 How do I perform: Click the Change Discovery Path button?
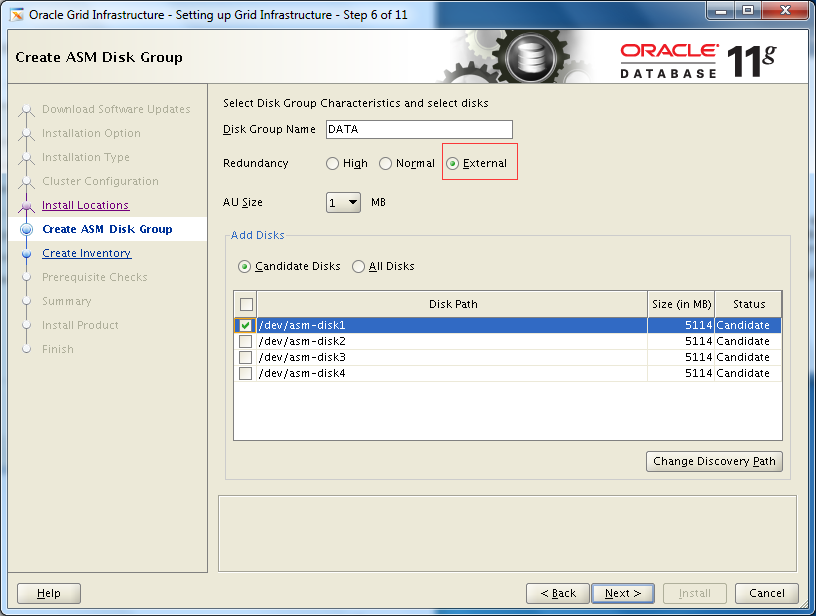(714, 461)
